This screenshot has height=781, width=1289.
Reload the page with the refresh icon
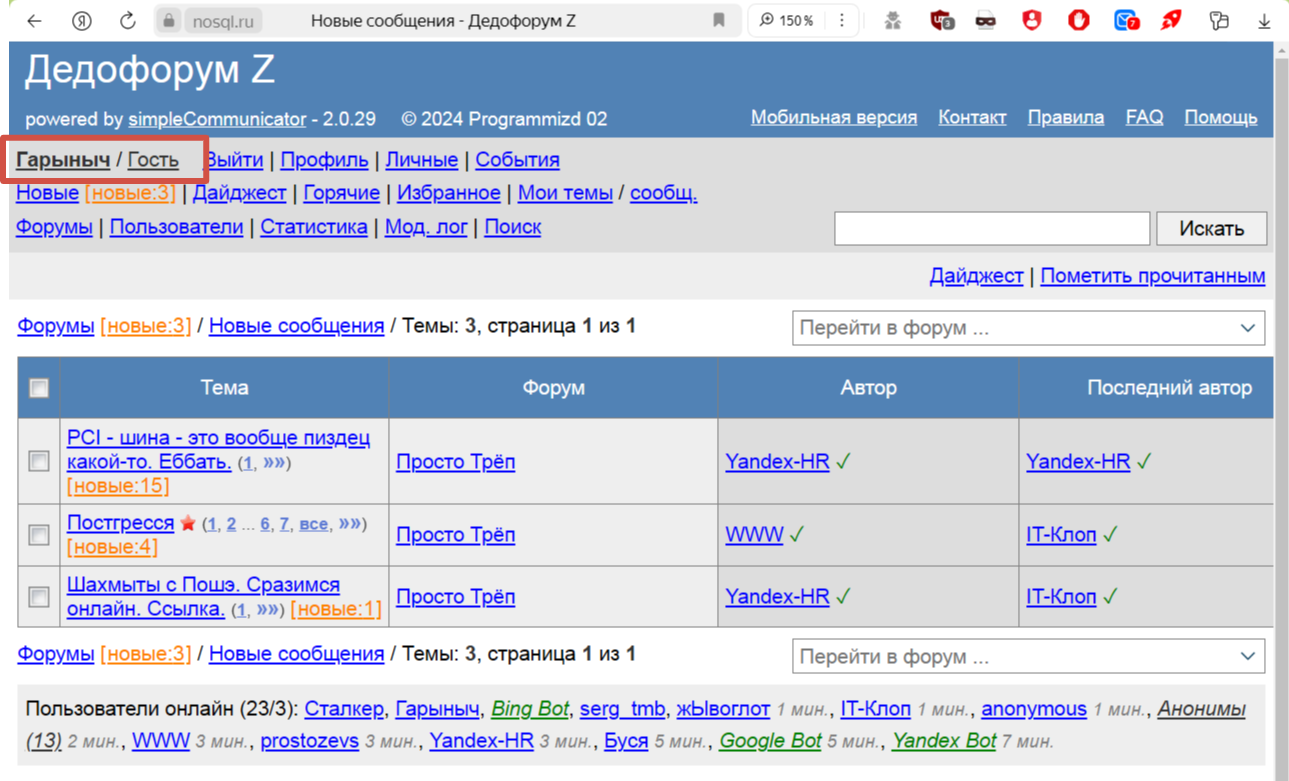pyautogui.click(x=128, y=21)
